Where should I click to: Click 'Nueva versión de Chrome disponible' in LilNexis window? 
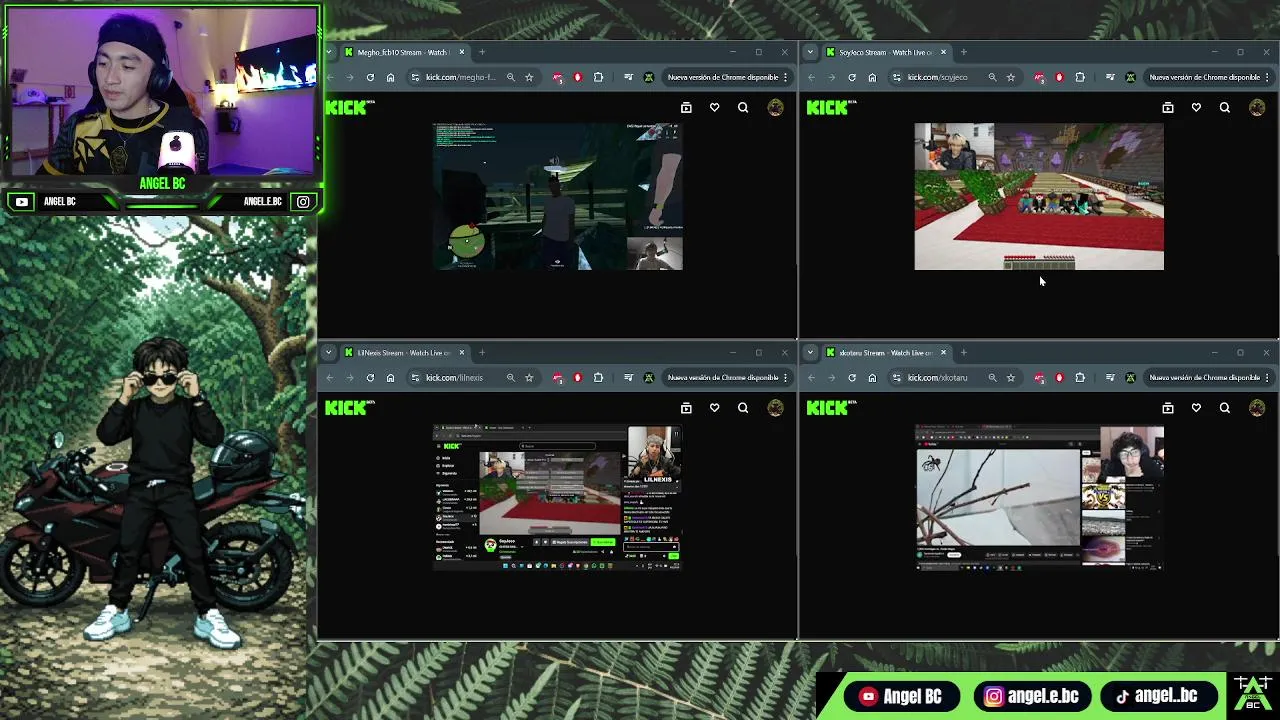tap(723, 377)
